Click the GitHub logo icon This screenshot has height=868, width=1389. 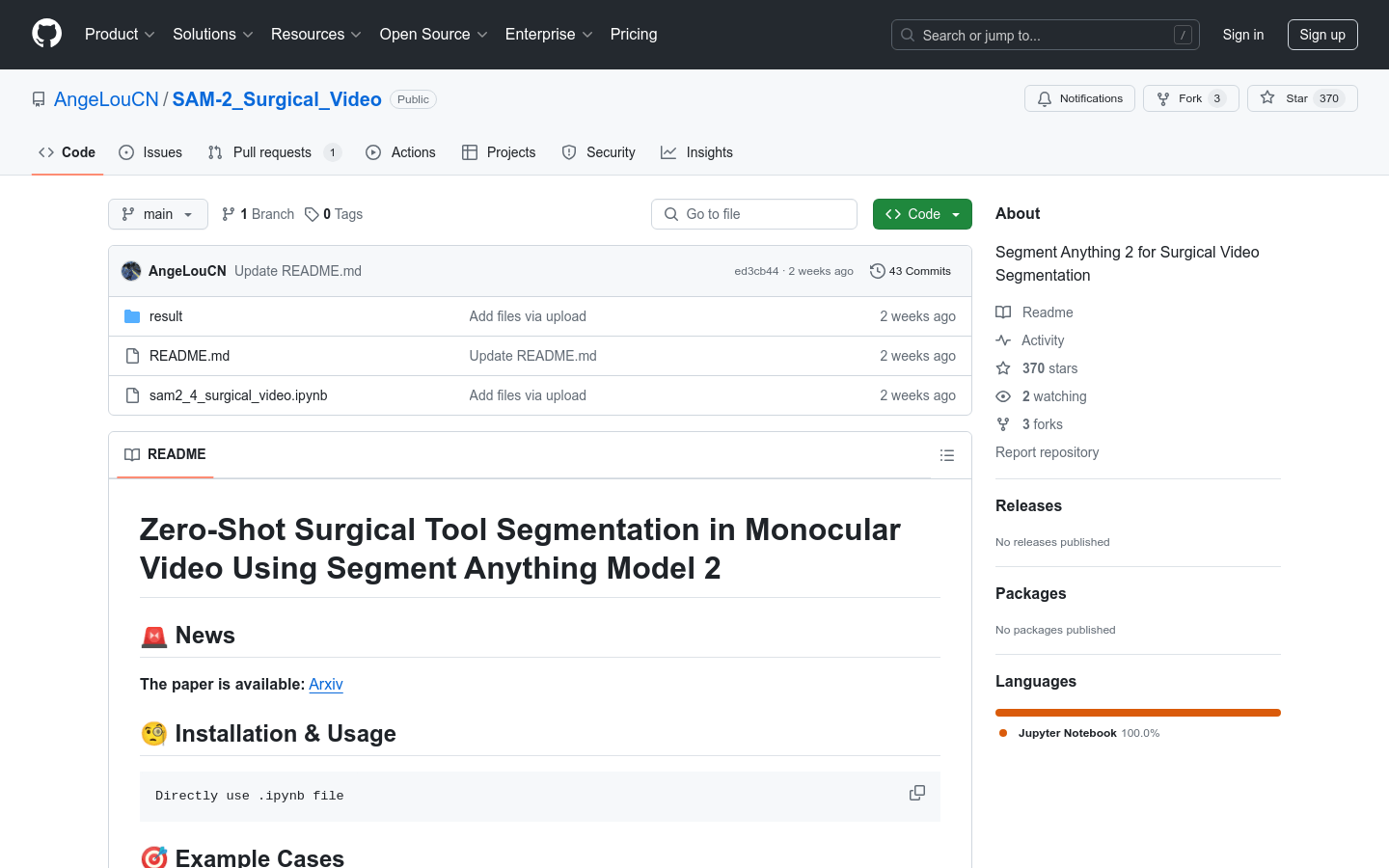point(46,34)
